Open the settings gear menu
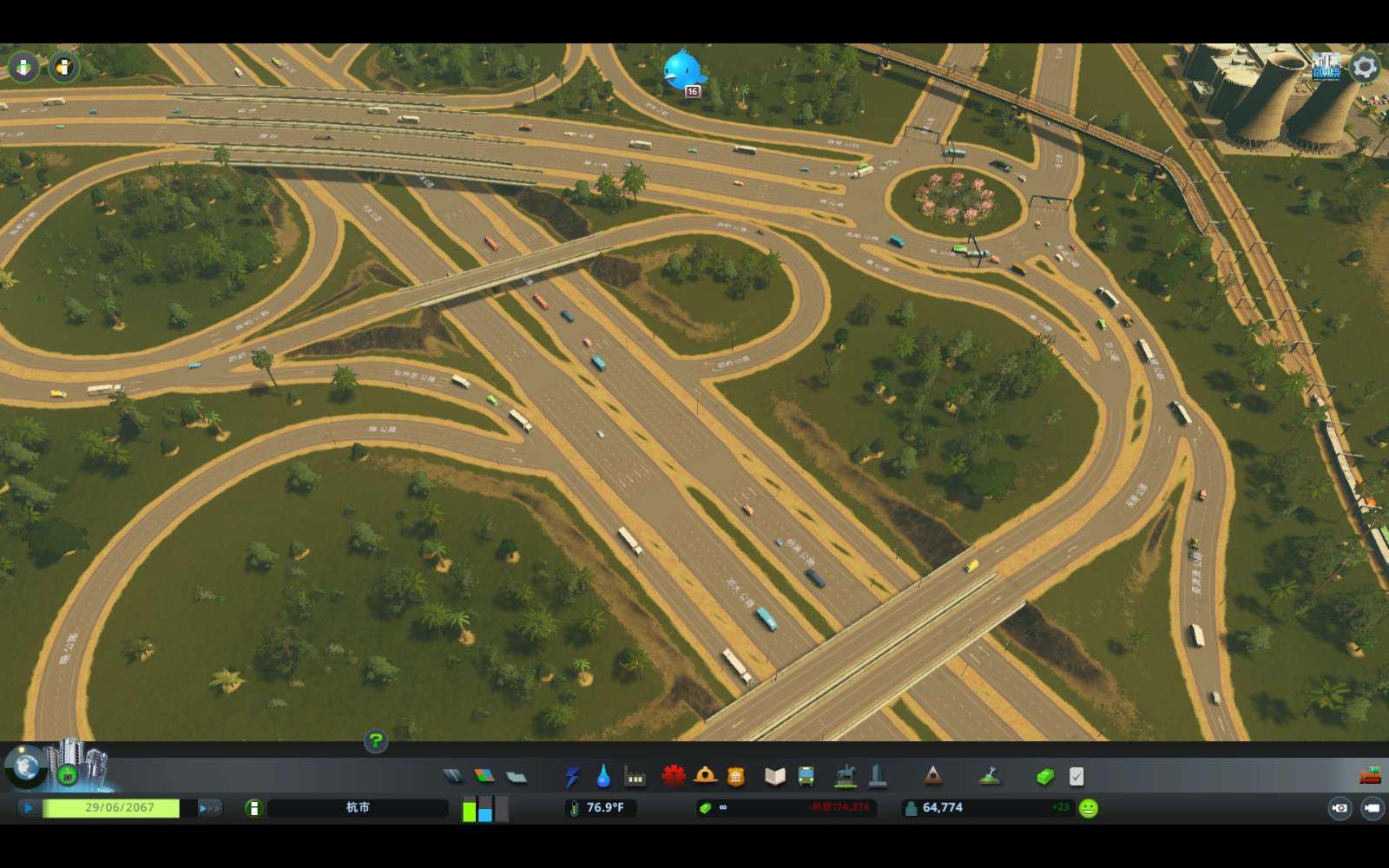This screenshot has width=1389, height=868. pos(1365,67)
